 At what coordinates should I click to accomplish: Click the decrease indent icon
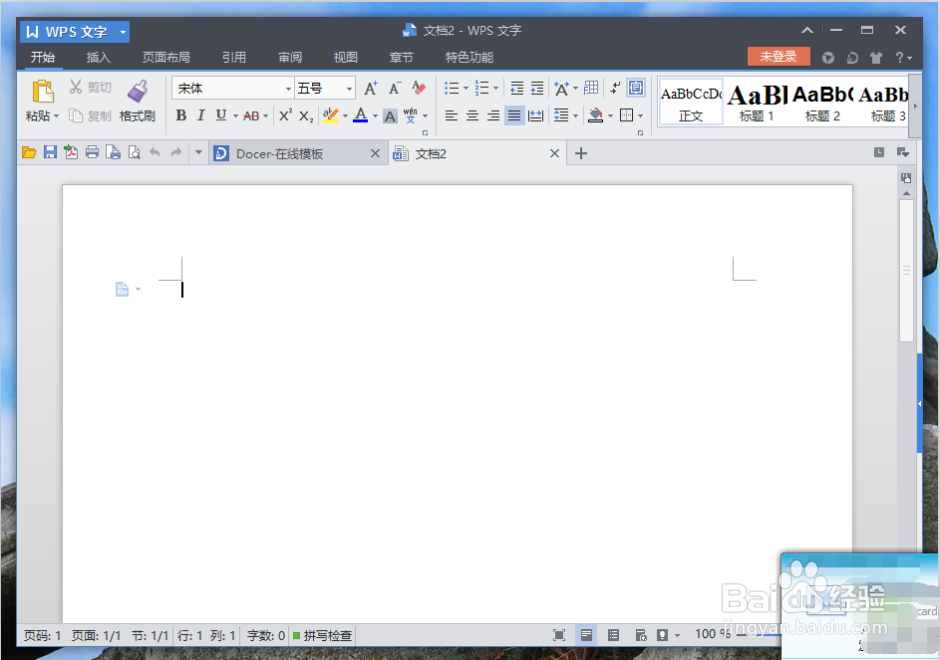[517, 89]
